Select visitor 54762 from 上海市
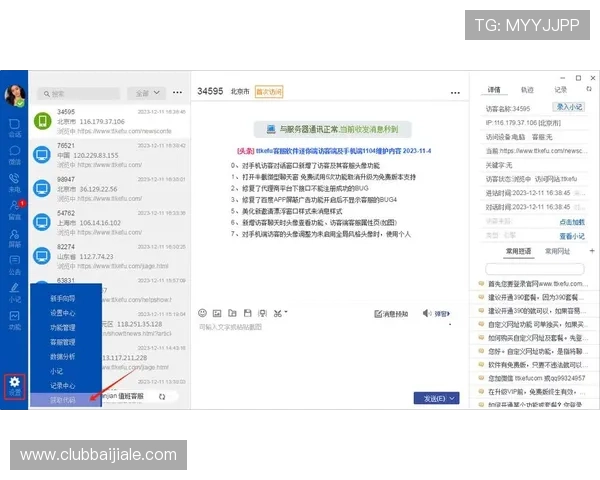Viewport: 600px width, 480px height. pyautogui.click(x=109, y=222)
